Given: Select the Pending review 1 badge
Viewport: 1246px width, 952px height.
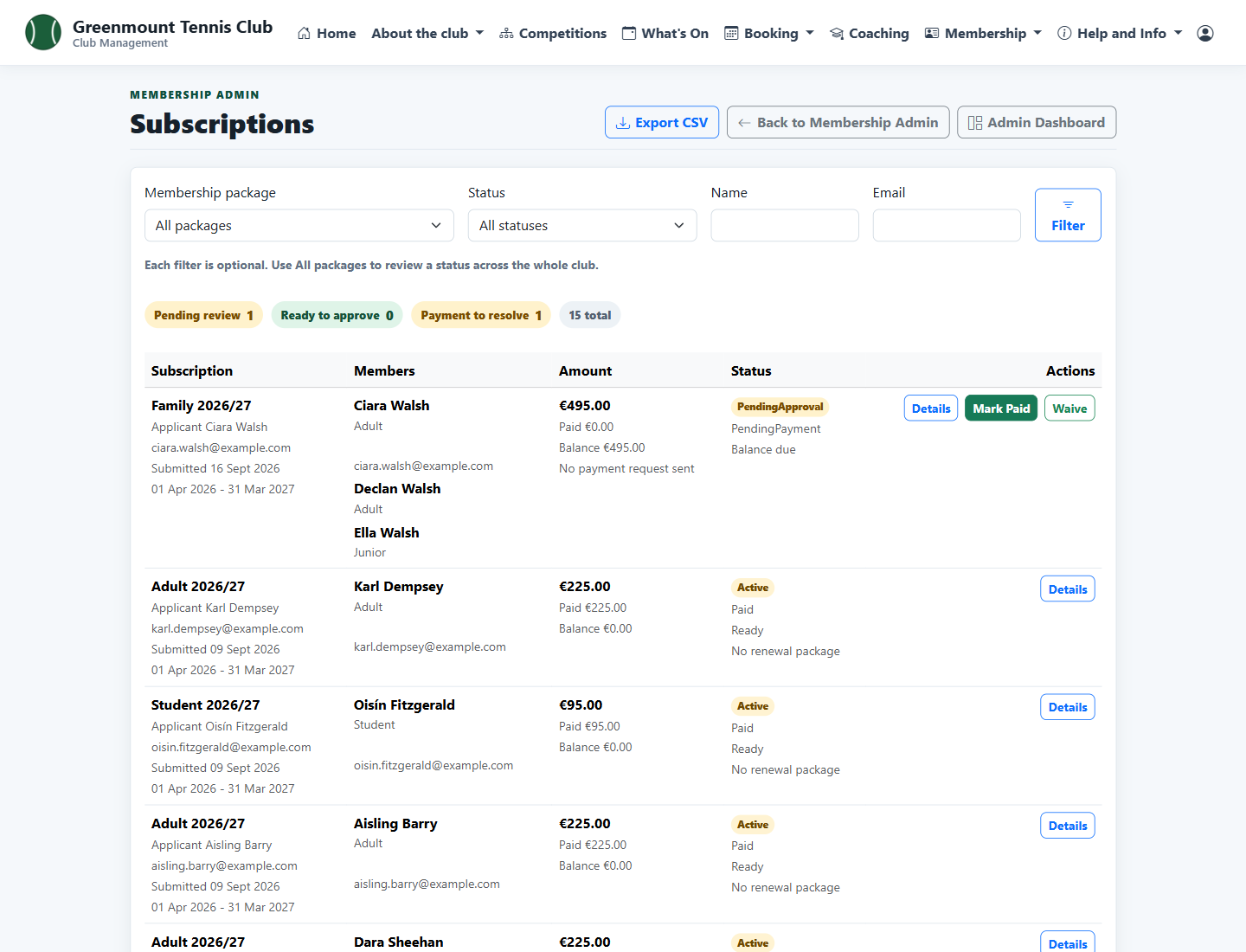Looking at the screenshot, I should pos(204,315).
